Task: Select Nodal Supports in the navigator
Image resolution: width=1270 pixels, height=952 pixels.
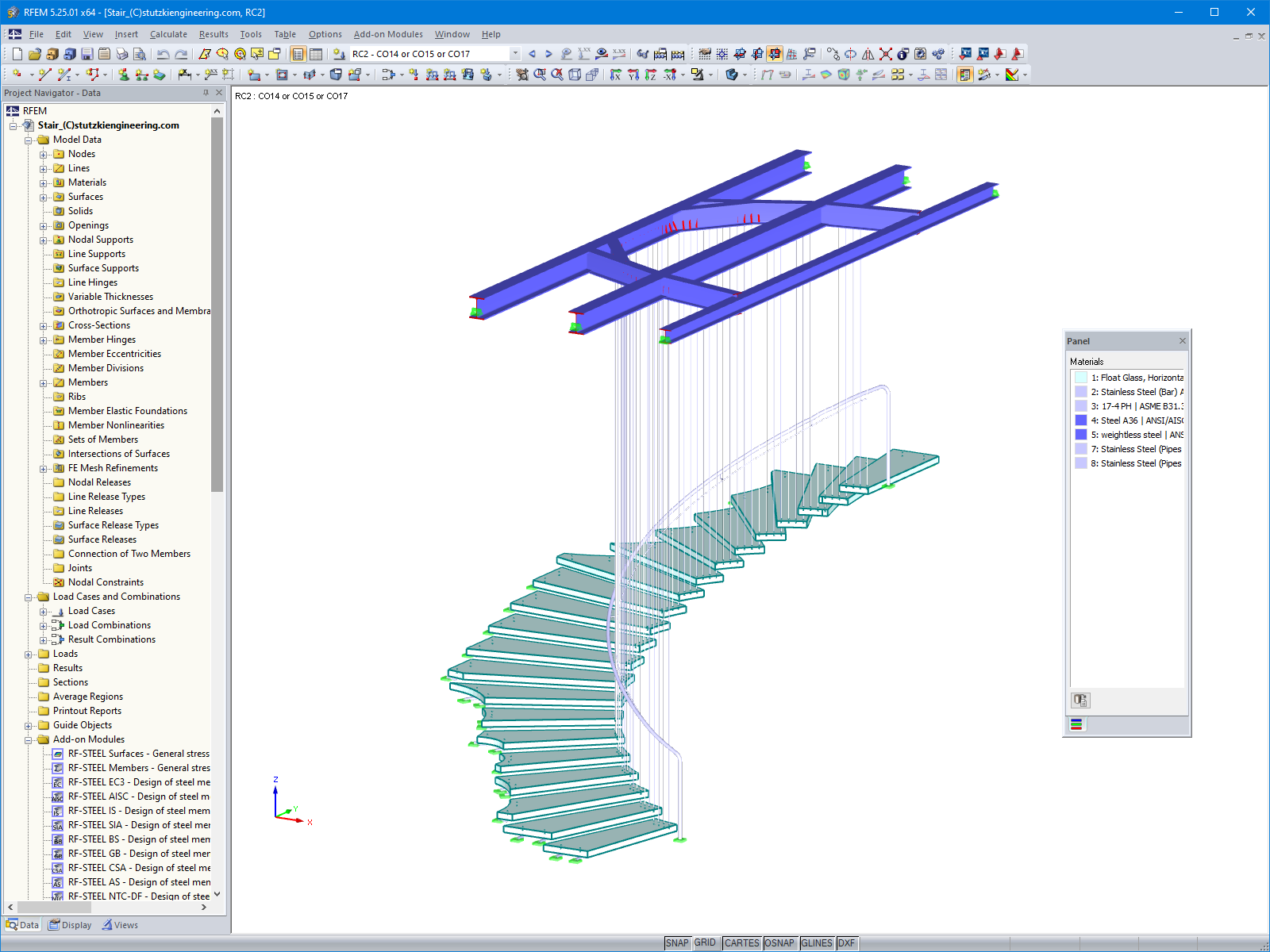Action: coord(101,240)
